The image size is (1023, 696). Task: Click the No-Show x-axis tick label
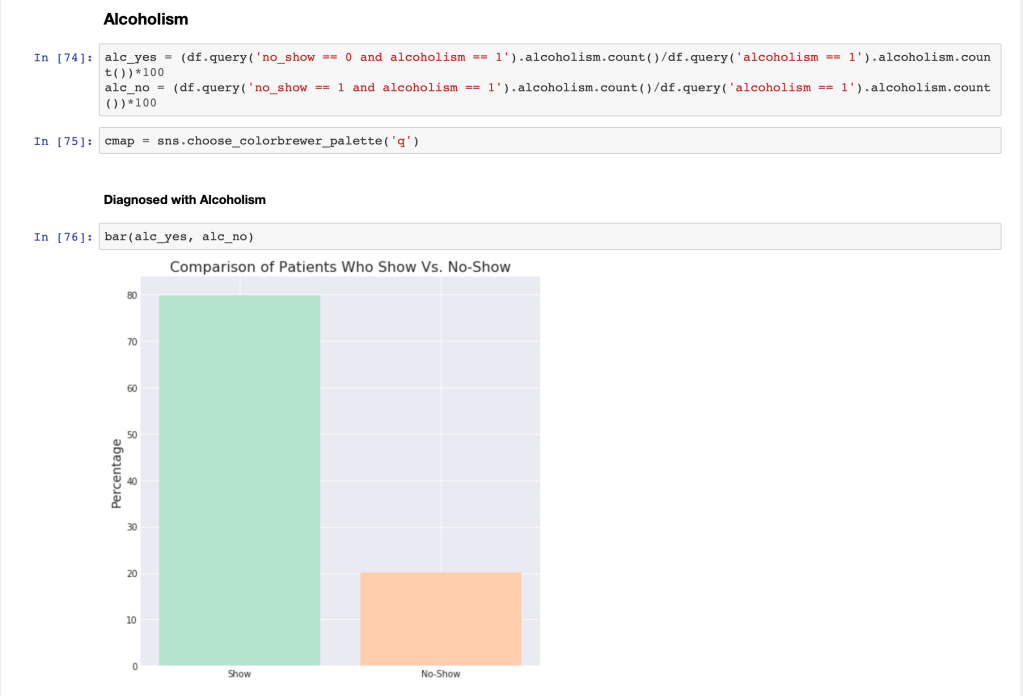[440, 674]
